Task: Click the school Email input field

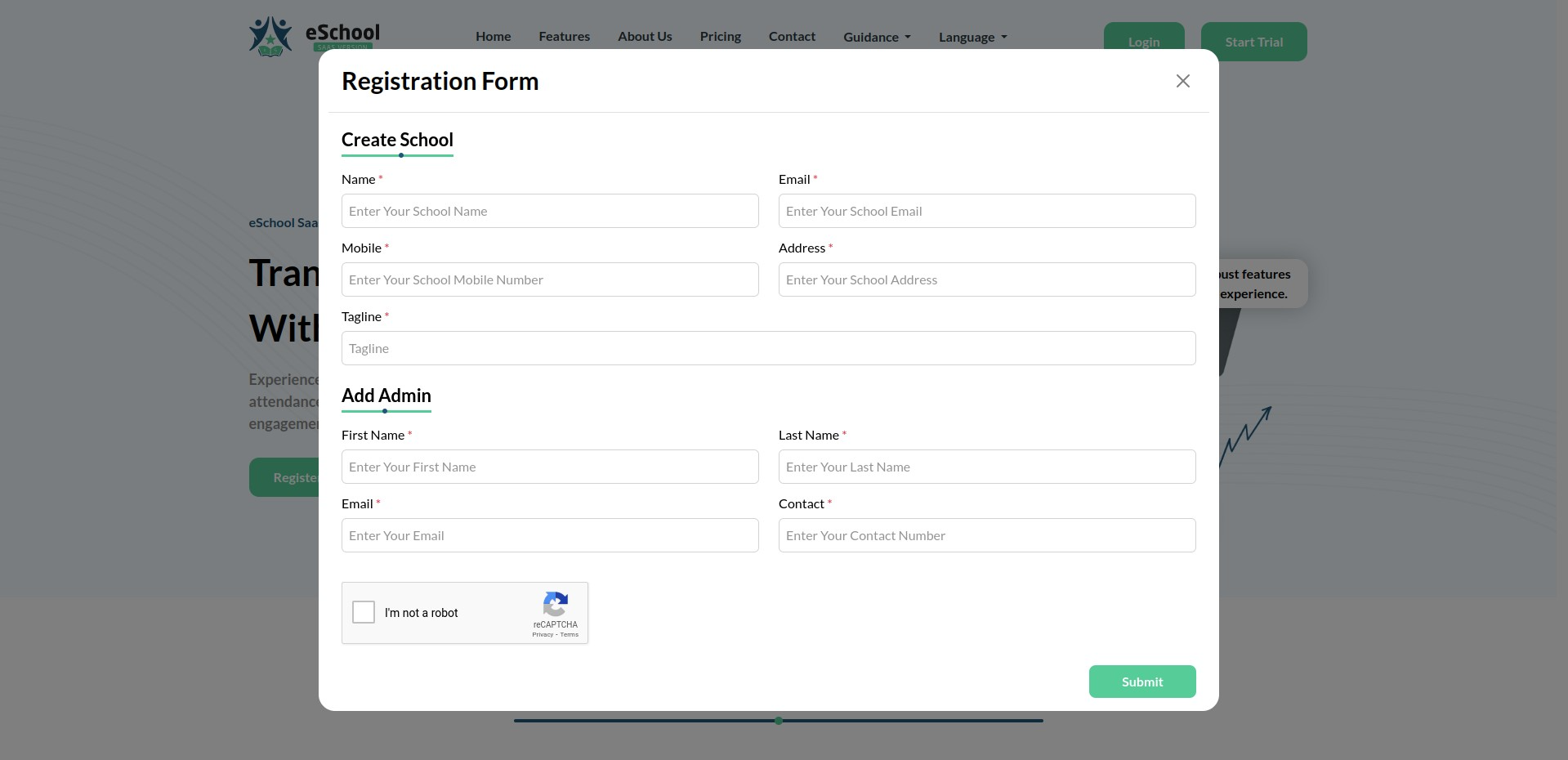Action: coord(986,211)
